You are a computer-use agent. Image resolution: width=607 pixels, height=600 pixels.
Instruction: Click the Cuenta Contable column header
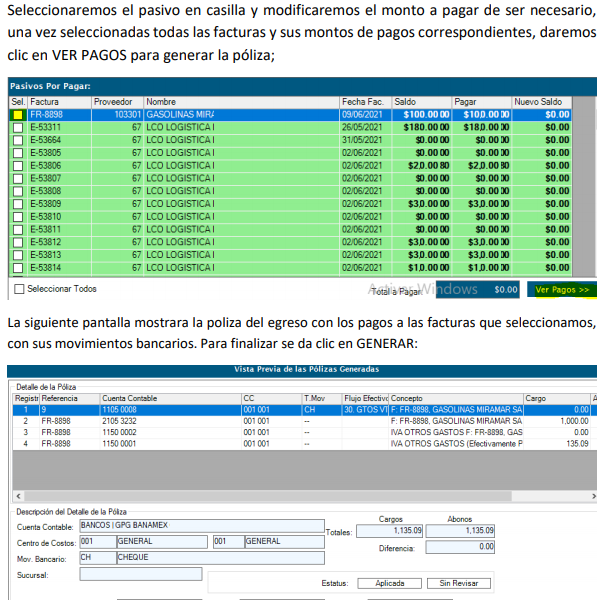[x=170, y=399]
